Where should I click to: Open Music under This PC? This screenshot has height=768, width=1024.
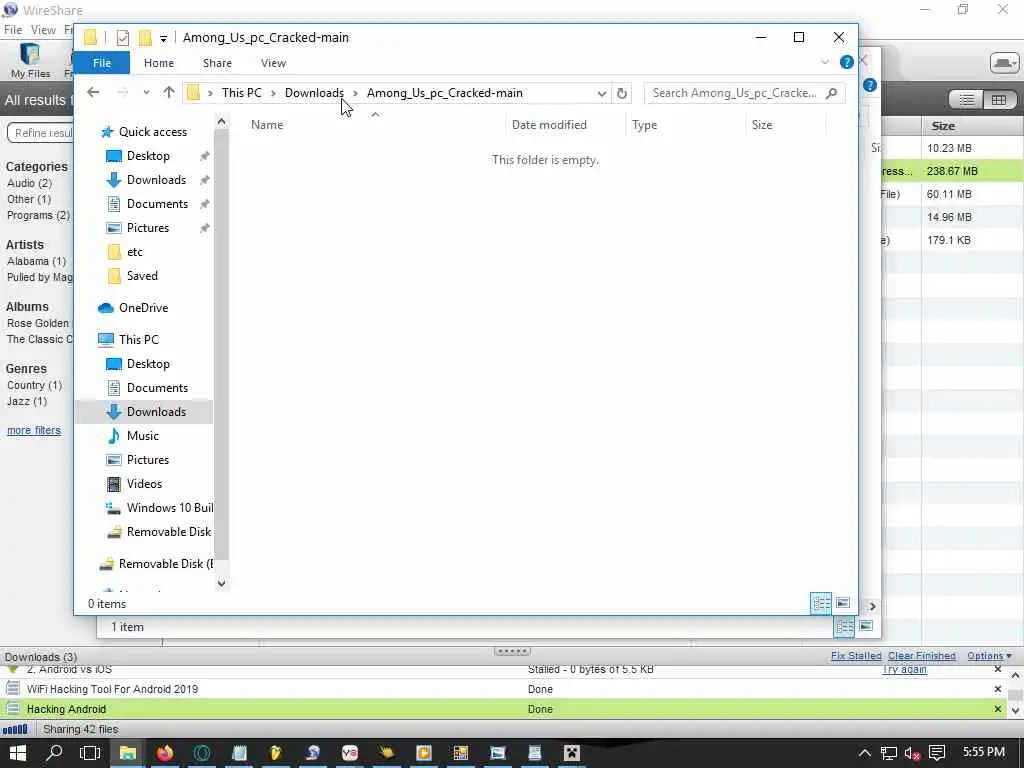pyautogui.click(x=142, y=436)
